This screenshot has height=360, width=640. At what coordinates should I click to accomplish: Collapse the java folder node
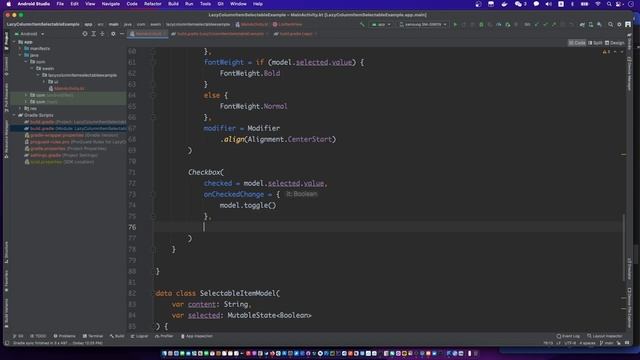pyautogui.click(x=20, y=55)
